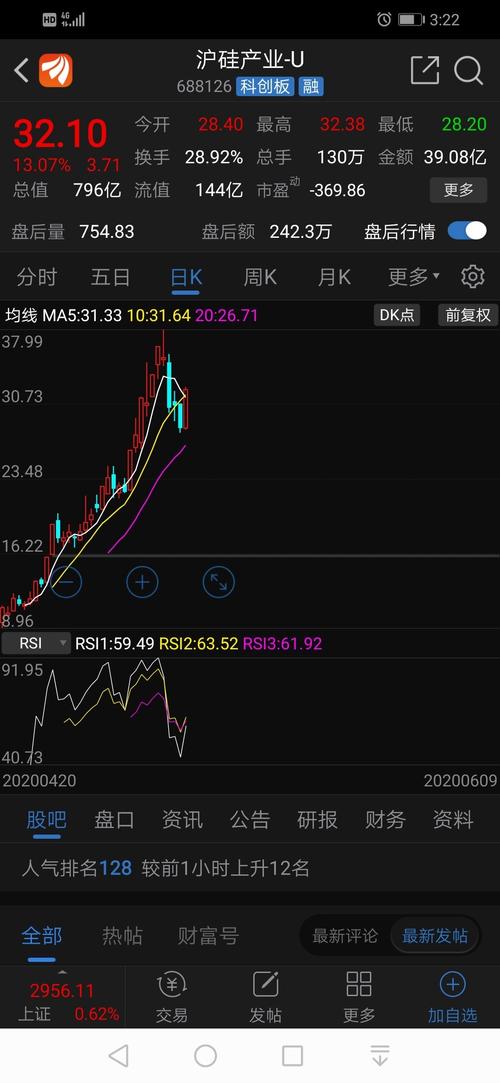This screenshot has width=500, height=1083.
Task: Switch to 最新评论 sorting
Action: (345, 936)
